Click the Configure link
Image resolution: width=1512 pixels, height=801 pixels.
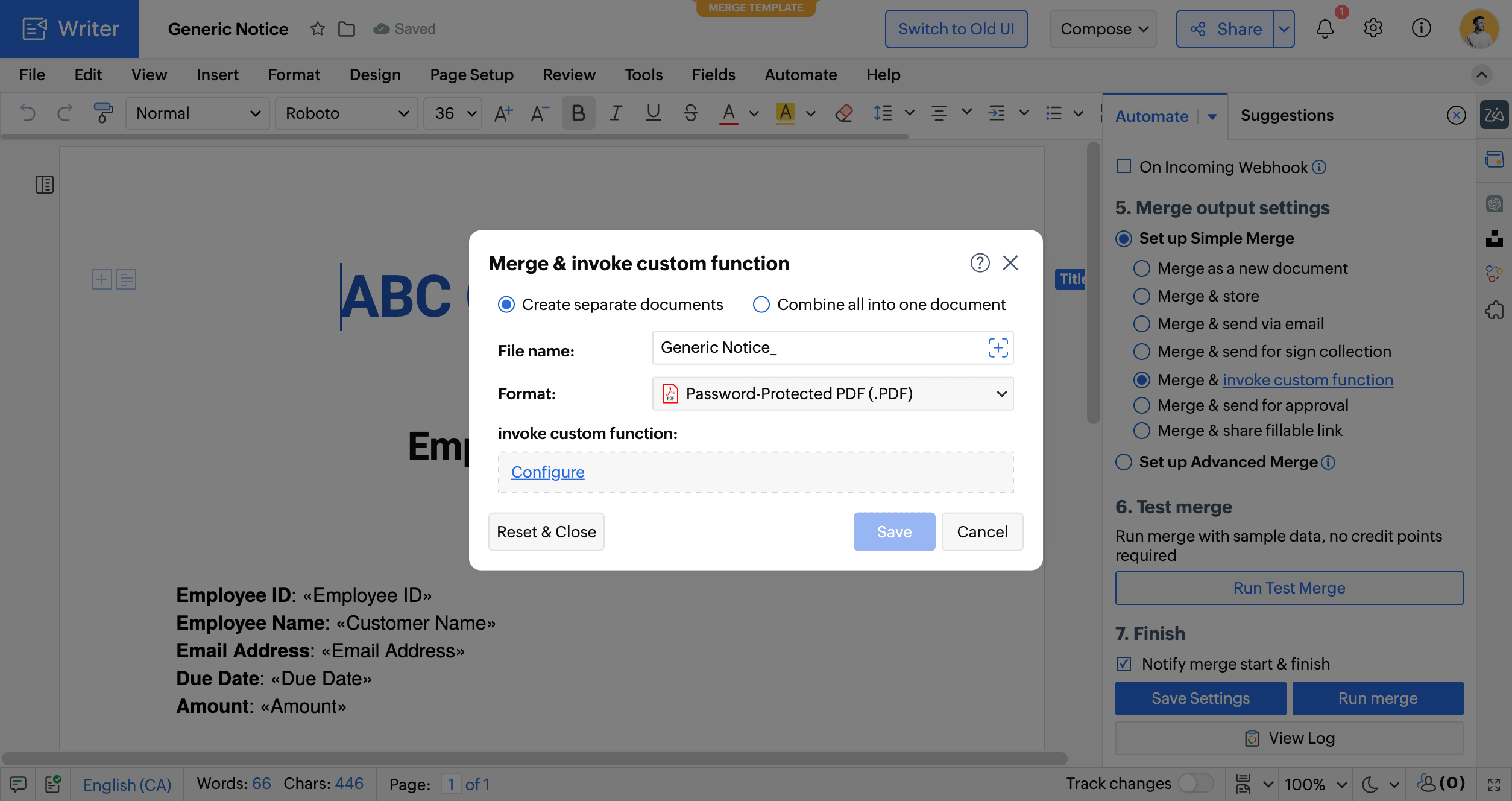tap(547, 472)
